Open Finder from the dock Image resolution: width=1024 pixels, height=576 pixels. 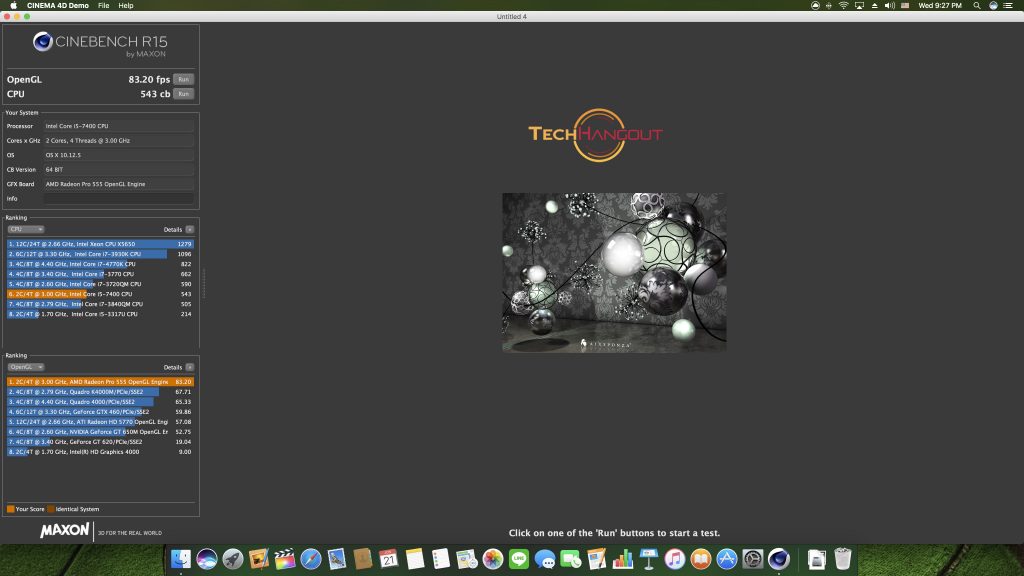tap(181, 559)
